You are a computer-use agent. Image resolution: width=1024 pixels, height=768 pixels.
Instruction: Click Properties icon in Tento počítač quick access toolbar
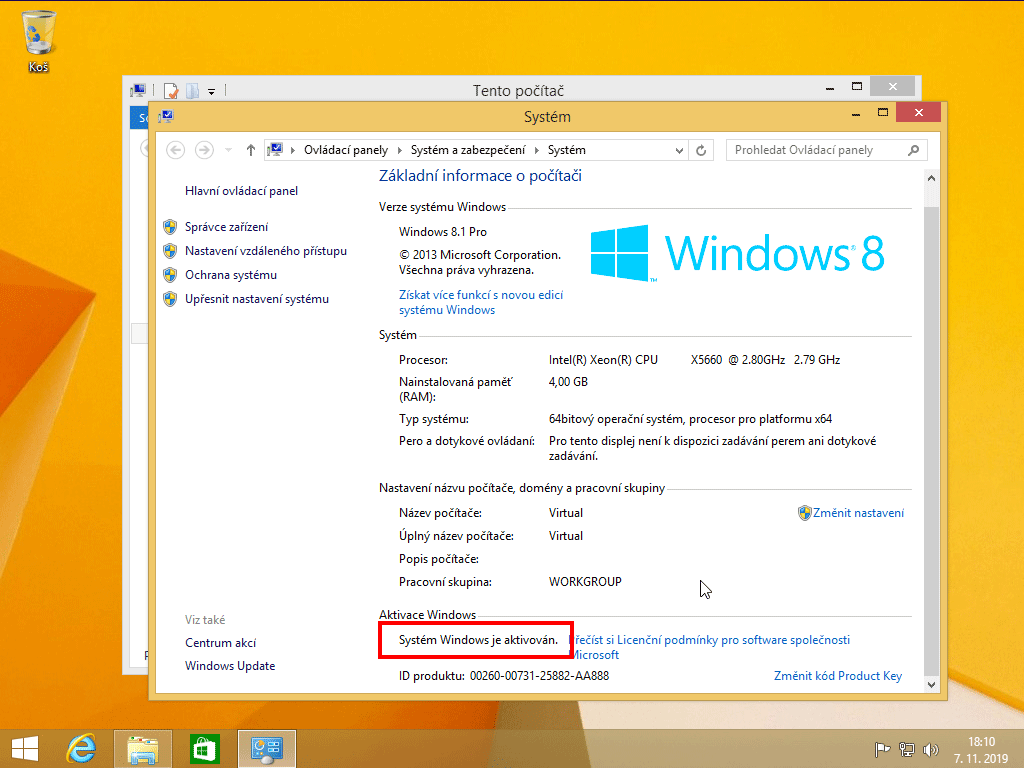click(170, 90)
